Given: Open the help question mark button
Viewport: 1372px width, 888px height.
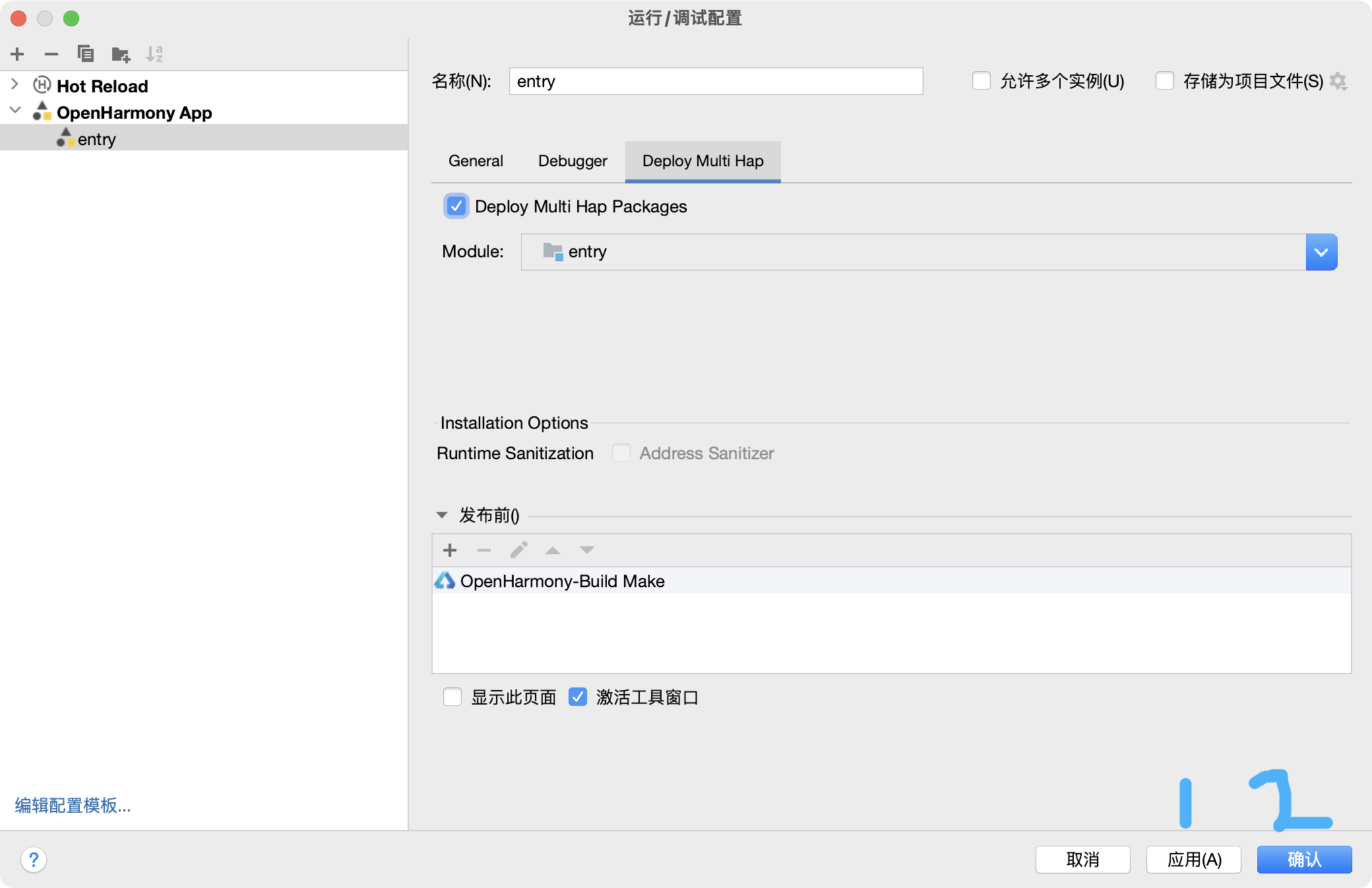Looking at the screenshot, I should pos(34,860).
